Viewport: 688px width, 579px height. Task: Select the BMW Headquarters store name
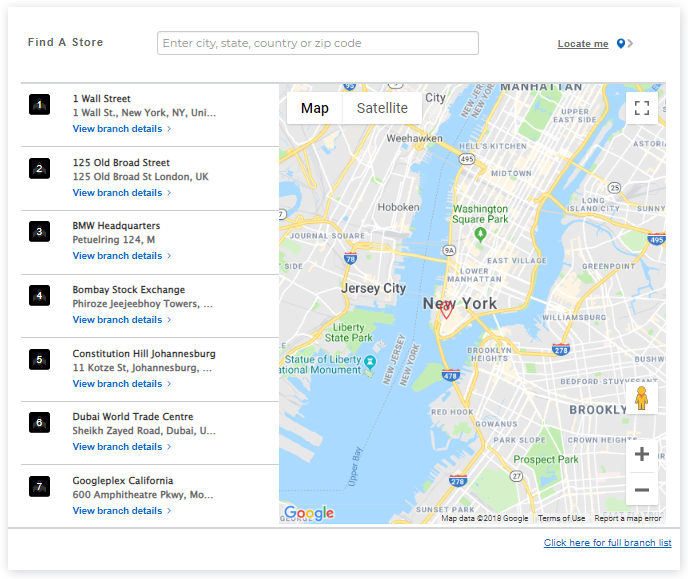(x=116, y=226)
